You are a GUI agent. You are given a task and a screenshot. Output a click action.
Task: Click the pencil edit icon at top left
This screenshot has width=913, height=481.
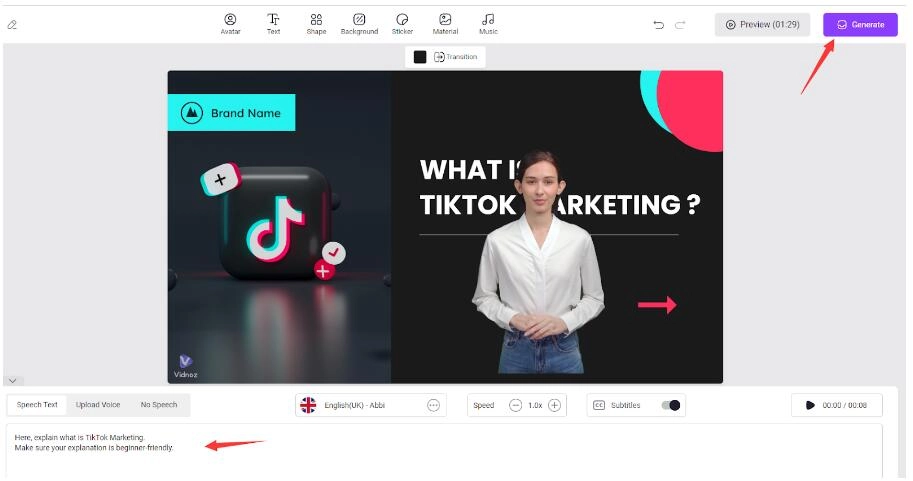(12, 25)
